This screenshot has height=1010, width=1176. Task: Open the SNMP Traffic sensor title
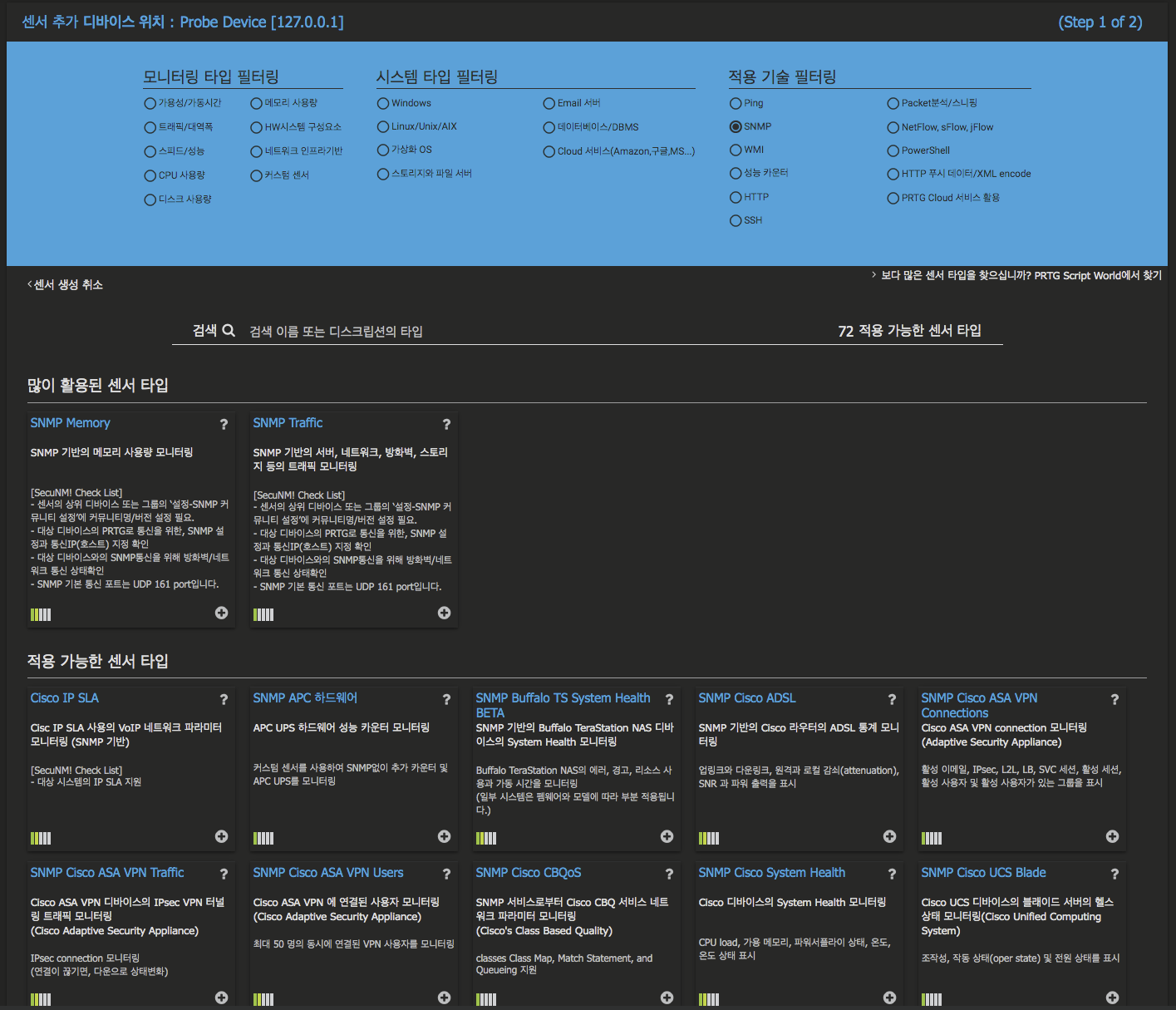coord(288,423)
